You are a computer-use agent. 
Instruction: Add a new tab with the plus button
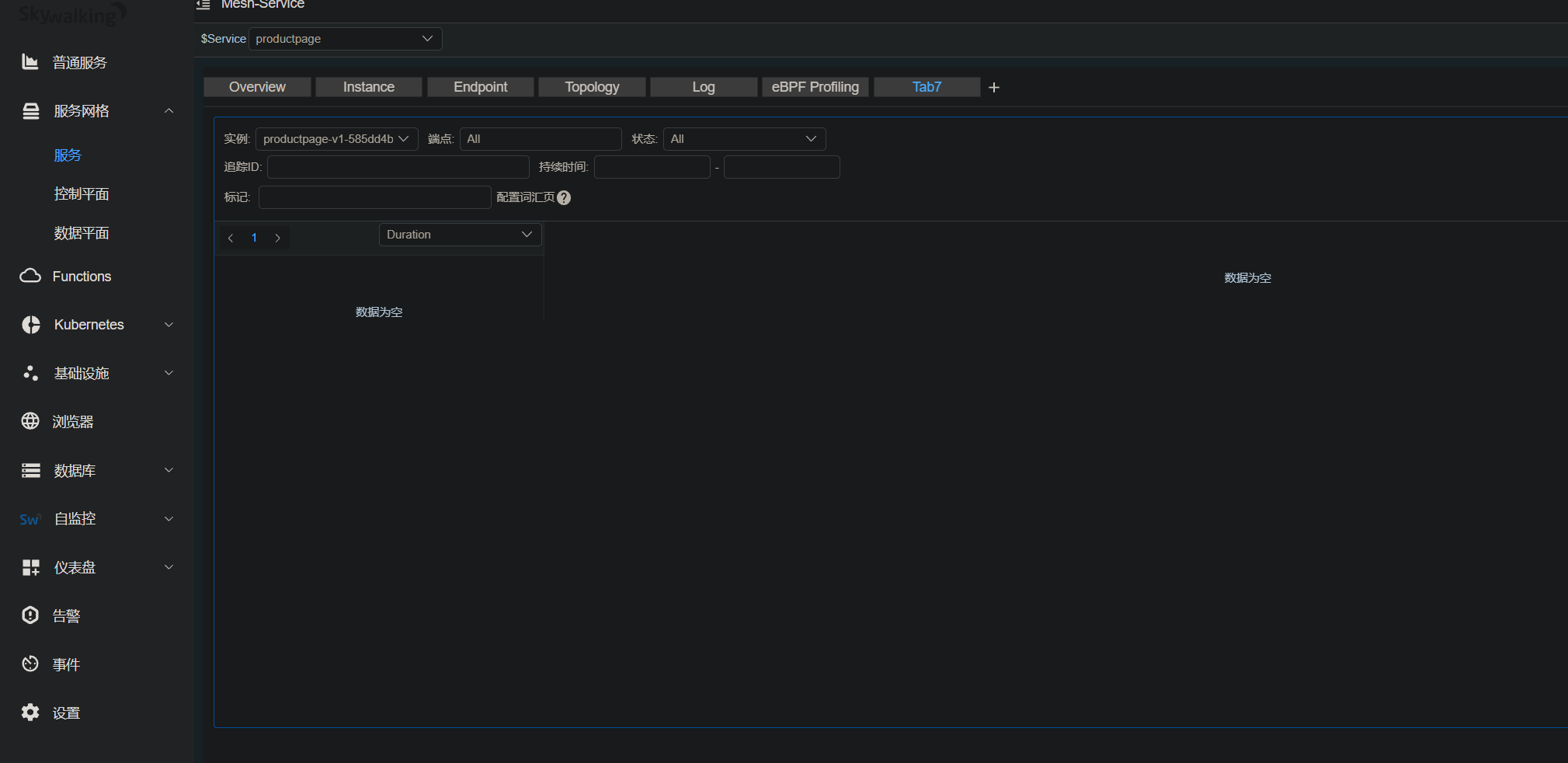993,87
